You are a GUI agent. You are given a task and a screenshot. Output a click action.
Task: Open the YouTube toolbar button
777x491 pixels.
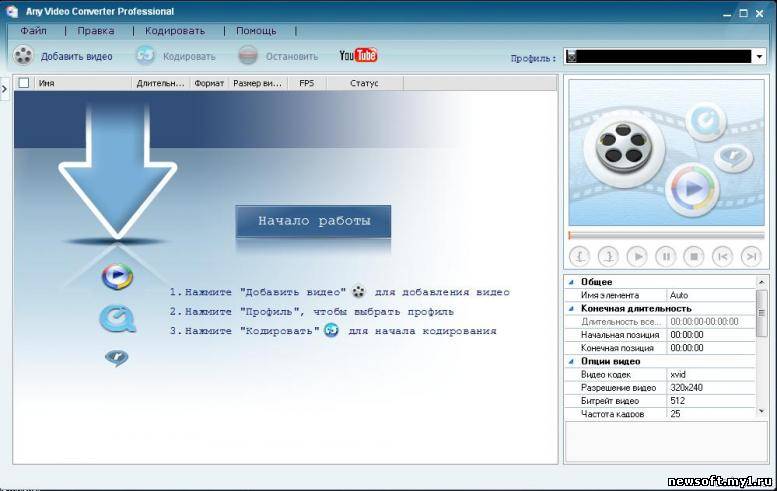coord(358,55)
